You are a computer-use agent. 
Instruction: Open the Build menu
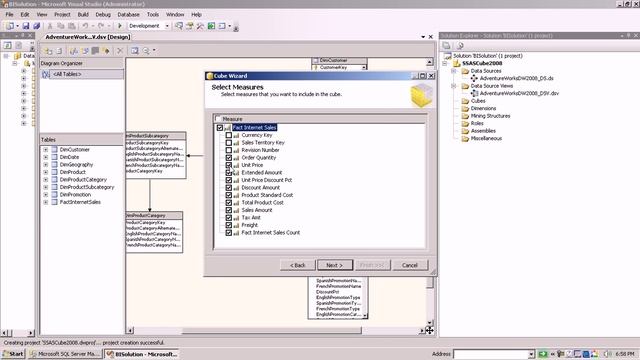tap(83, 14)
